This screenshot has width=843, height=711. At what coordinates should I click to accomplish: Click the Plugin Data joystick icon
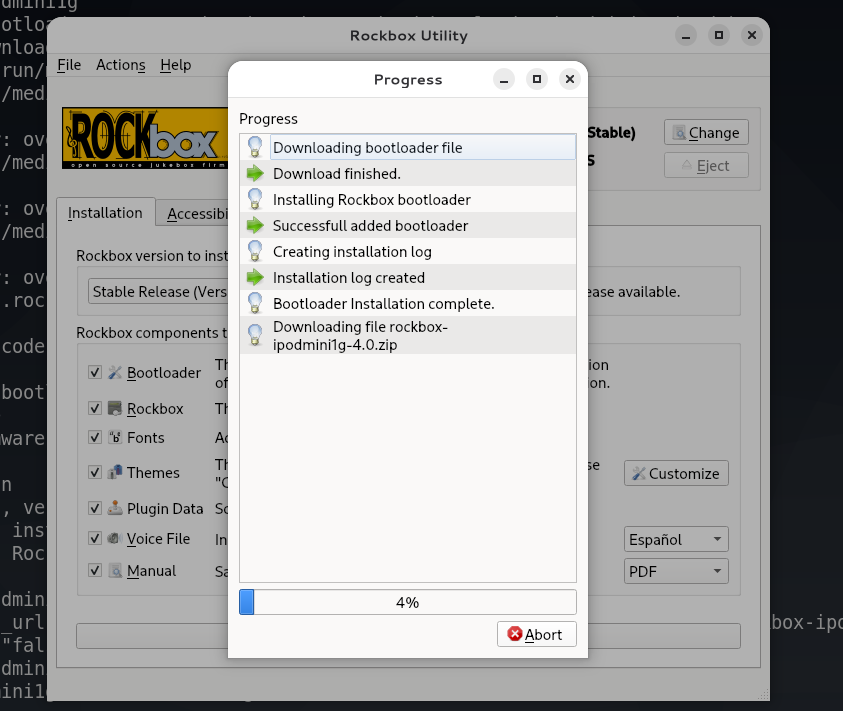pos(115,508)
